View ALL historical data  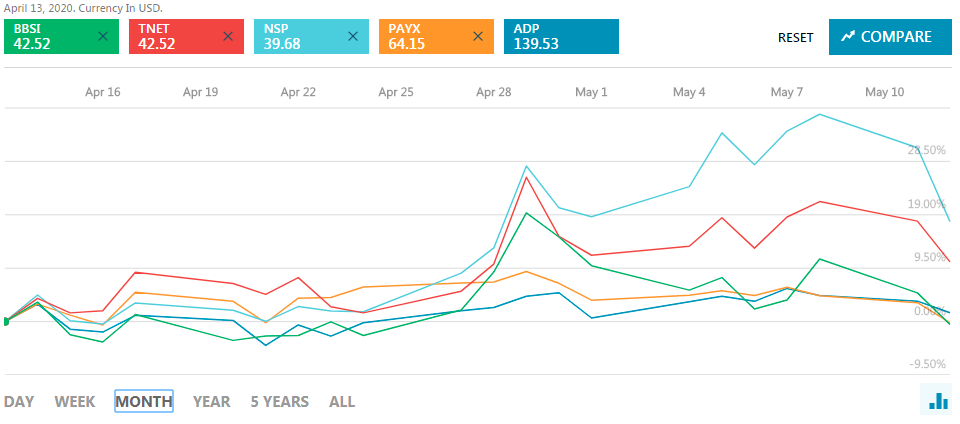click(342, 402)
